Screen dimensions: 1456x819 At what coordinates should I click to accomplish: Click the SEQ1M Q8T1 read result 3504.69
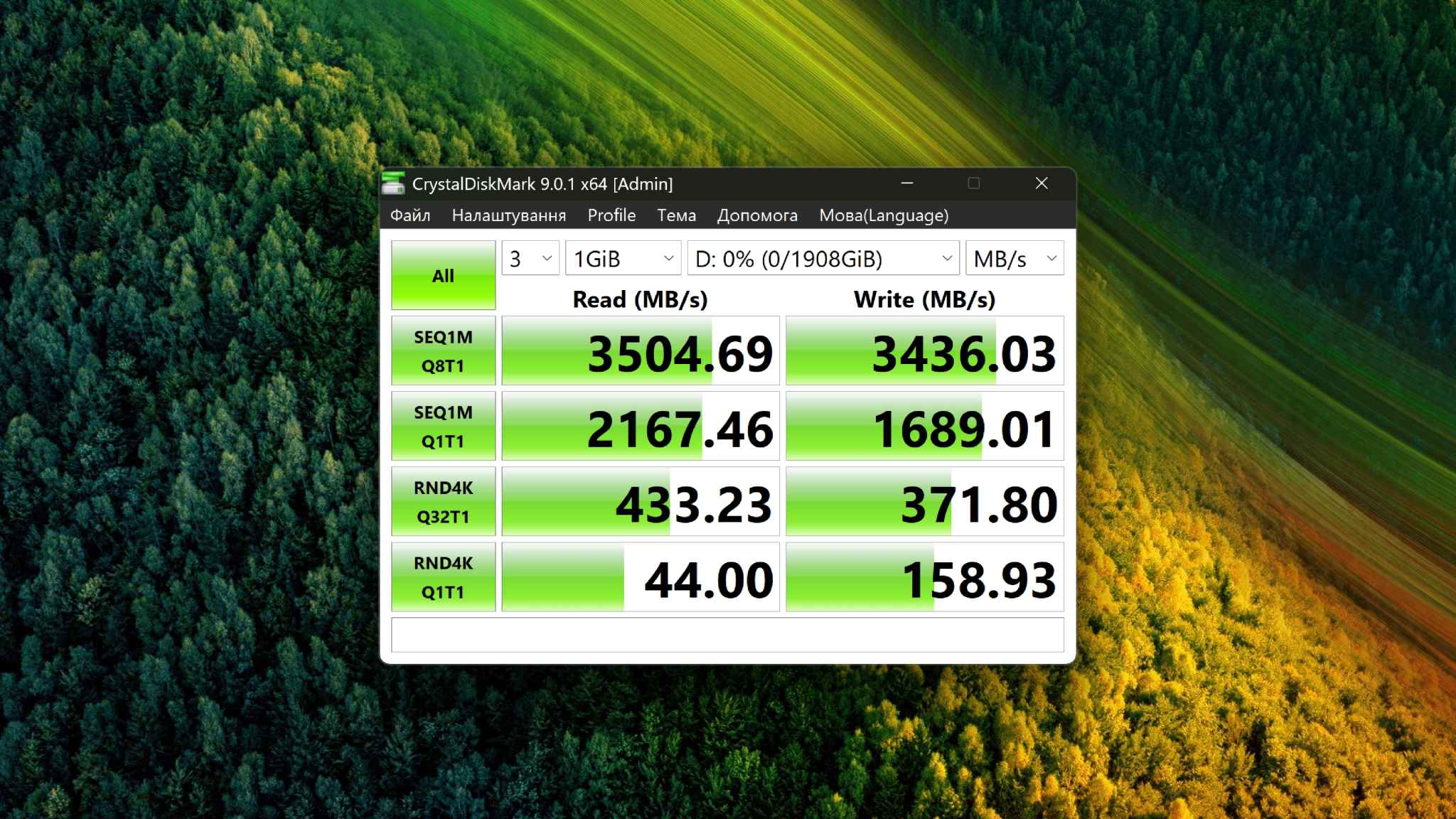tap(641, 351)
